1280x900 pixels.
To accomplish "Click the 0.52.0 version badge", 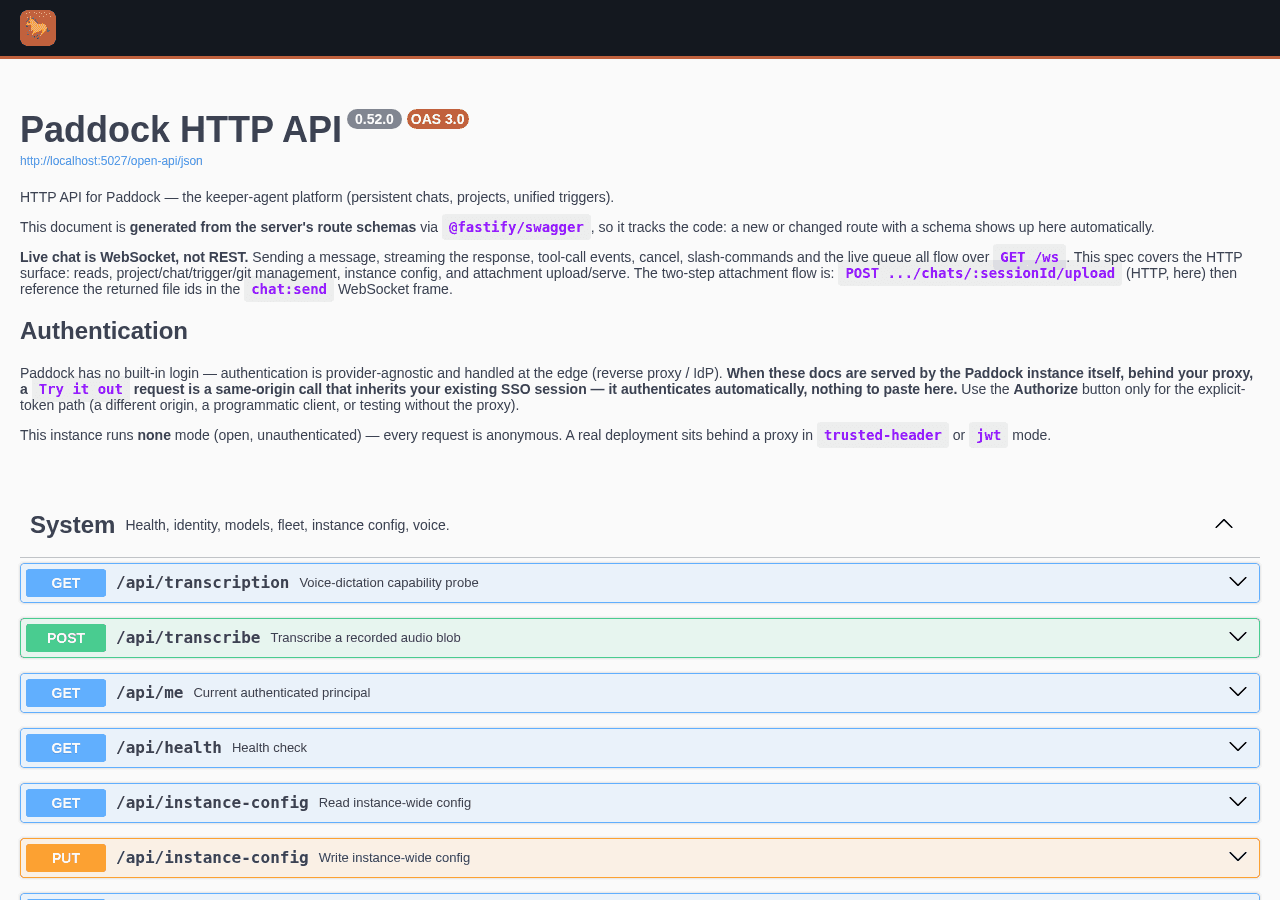I will [x=374, y=119].
